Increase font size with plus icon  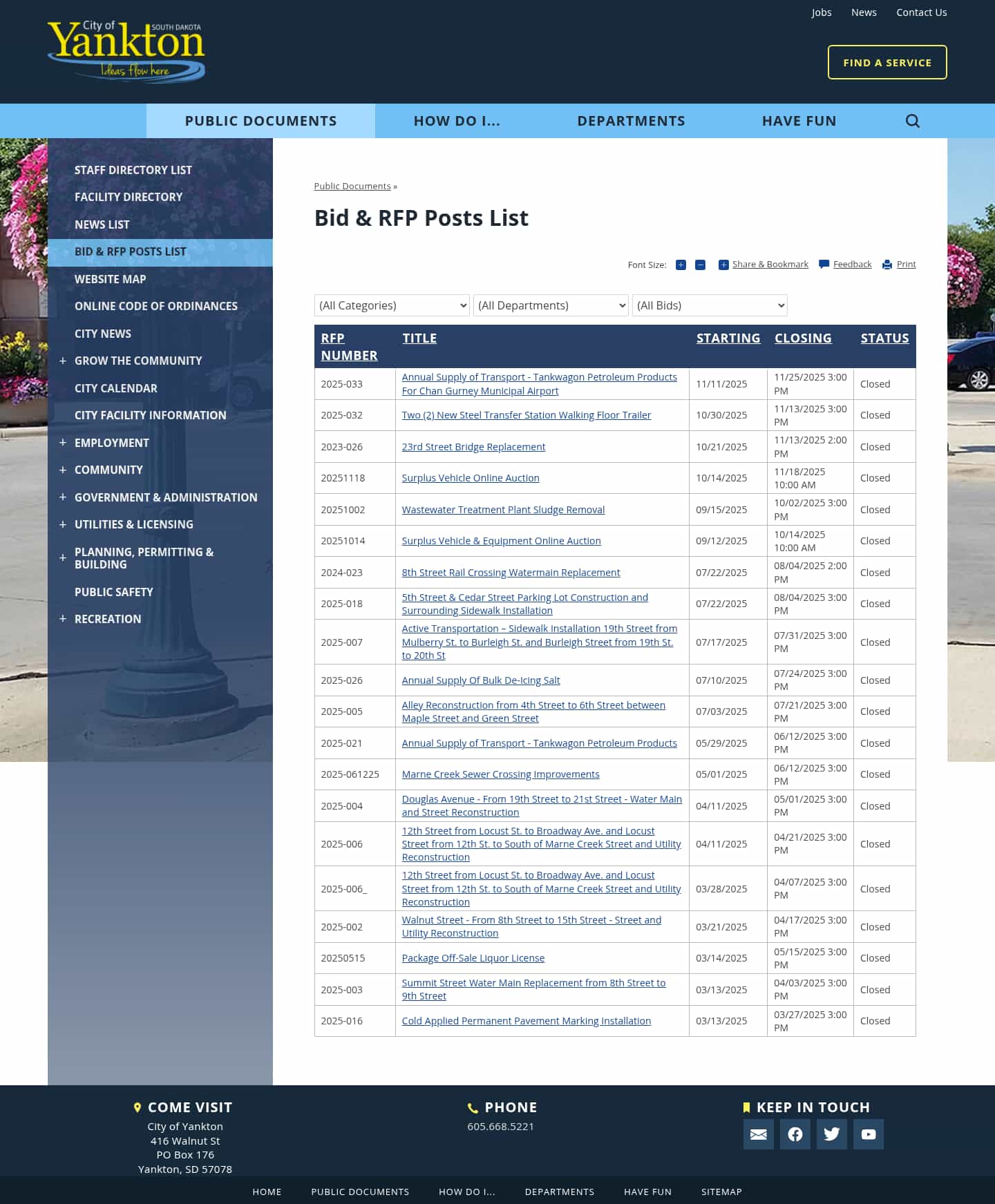(681, 265)
